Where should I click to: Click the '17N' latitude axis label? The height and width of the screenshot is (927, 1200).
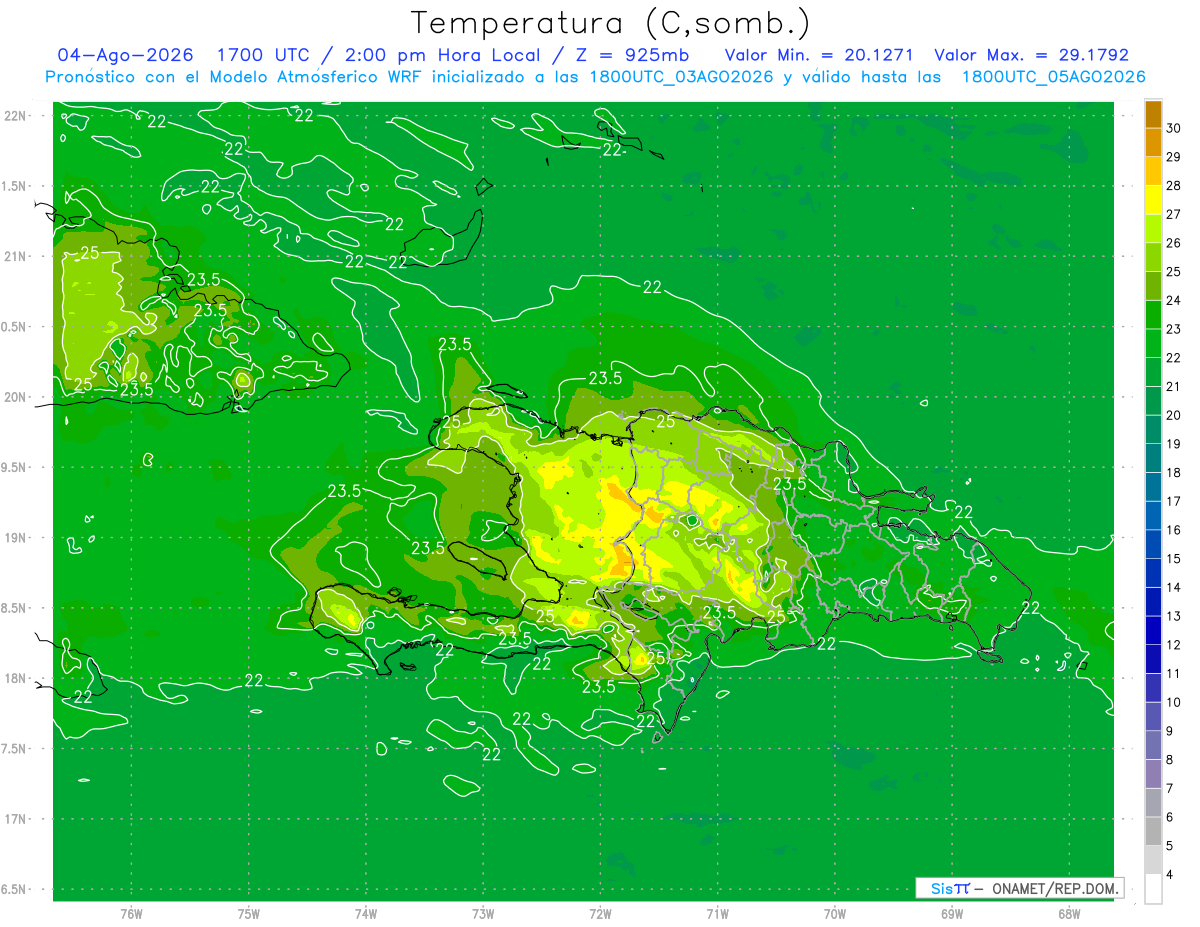pyautogui.click(x=17, y=819)
